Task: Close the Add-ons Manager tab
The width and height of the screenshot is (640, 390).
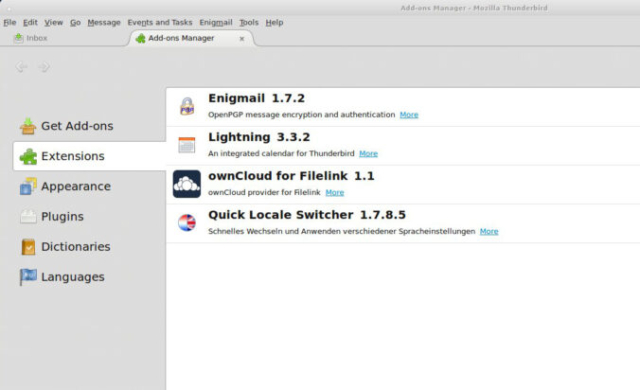Action: point(242,38)
